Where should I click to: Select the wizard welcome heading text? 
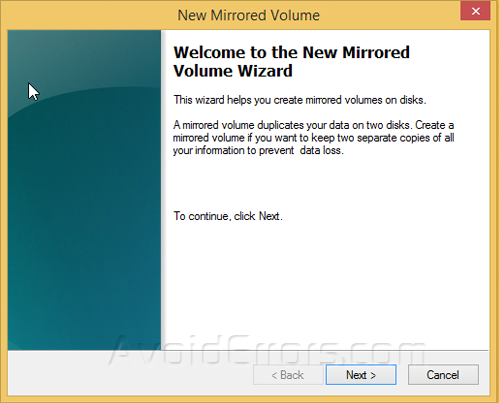tap(292, 61)
